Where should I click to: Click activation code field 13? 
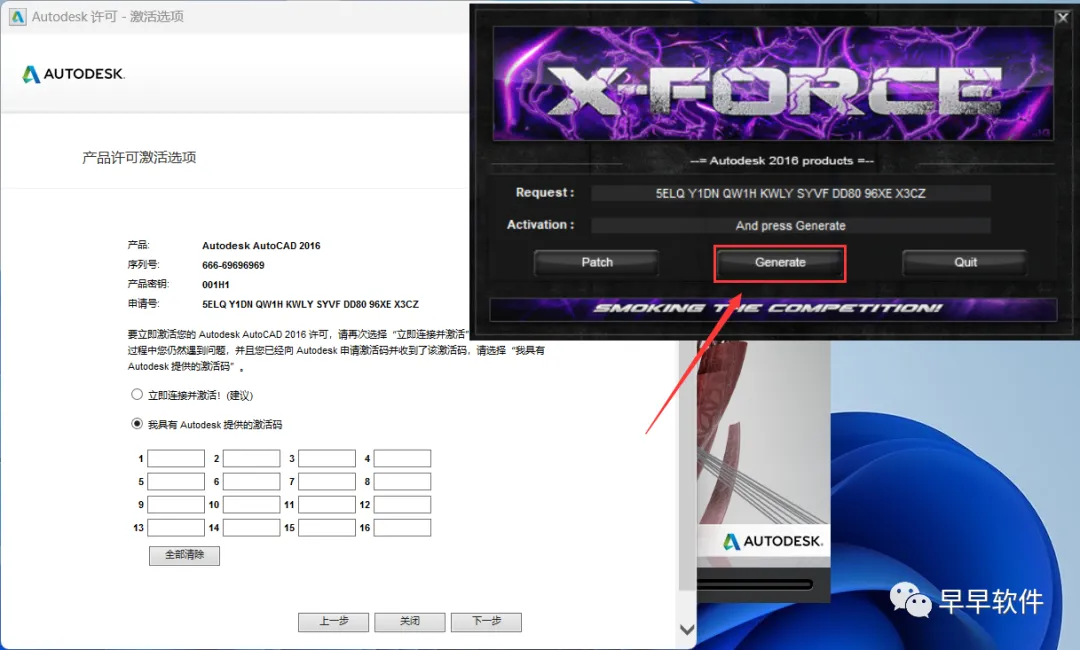(x=176, y=527)
